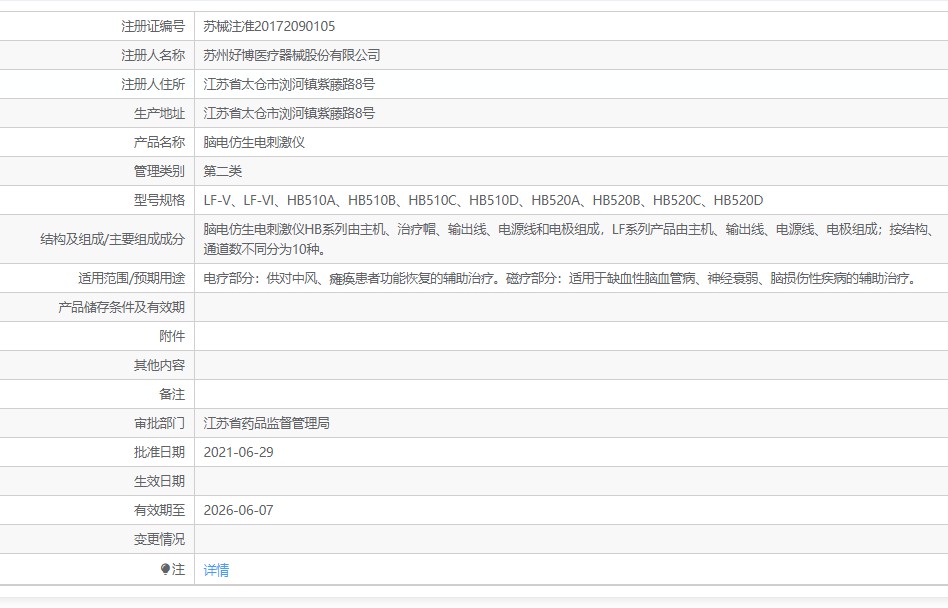Click the address value in the 生产地址 row
Image resolution: width=948 pixels, height=608 pixels.
pyautogui.click(x=289, y=113)
